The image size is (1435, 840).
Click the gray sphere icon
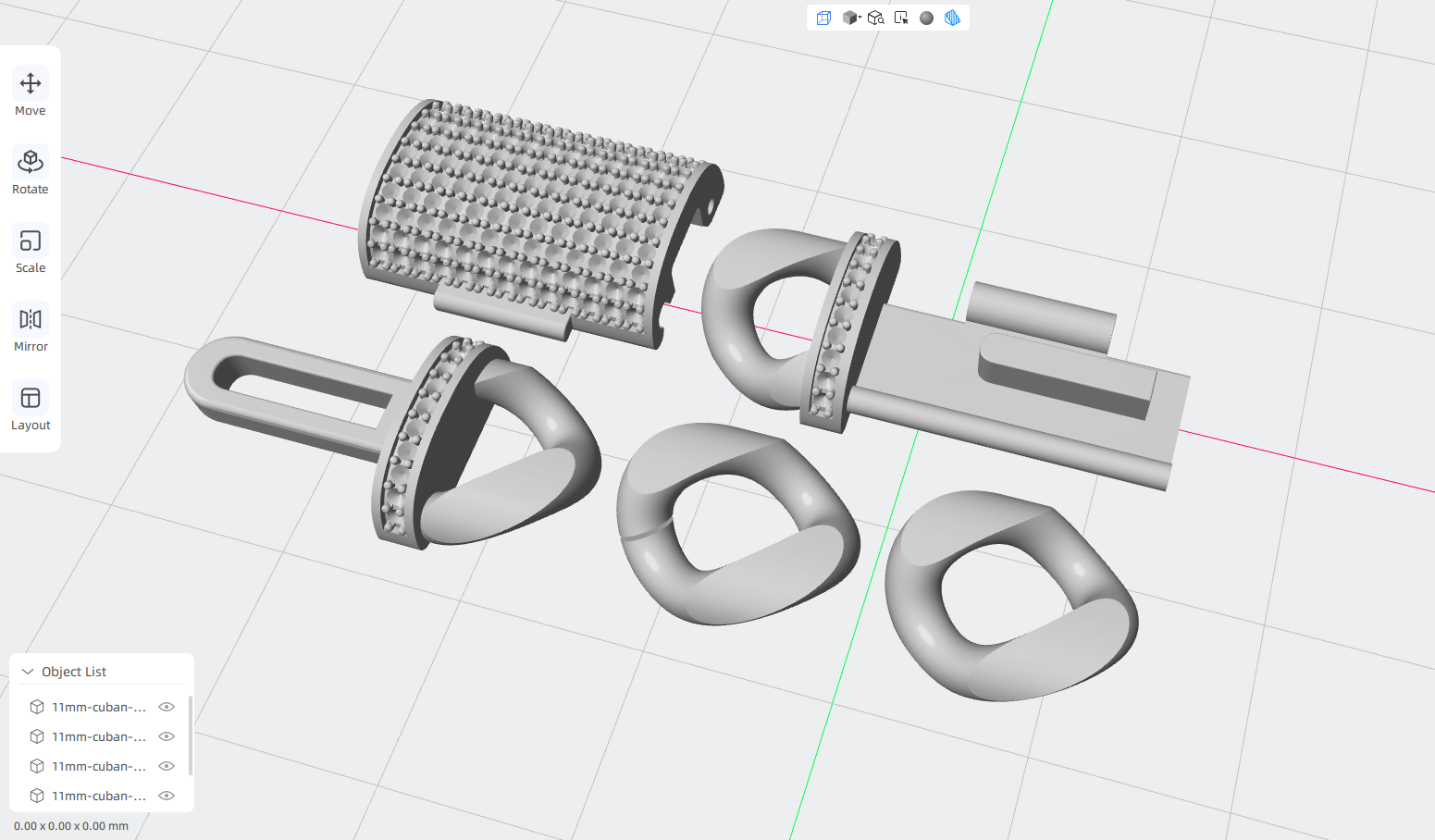[926, 18]
